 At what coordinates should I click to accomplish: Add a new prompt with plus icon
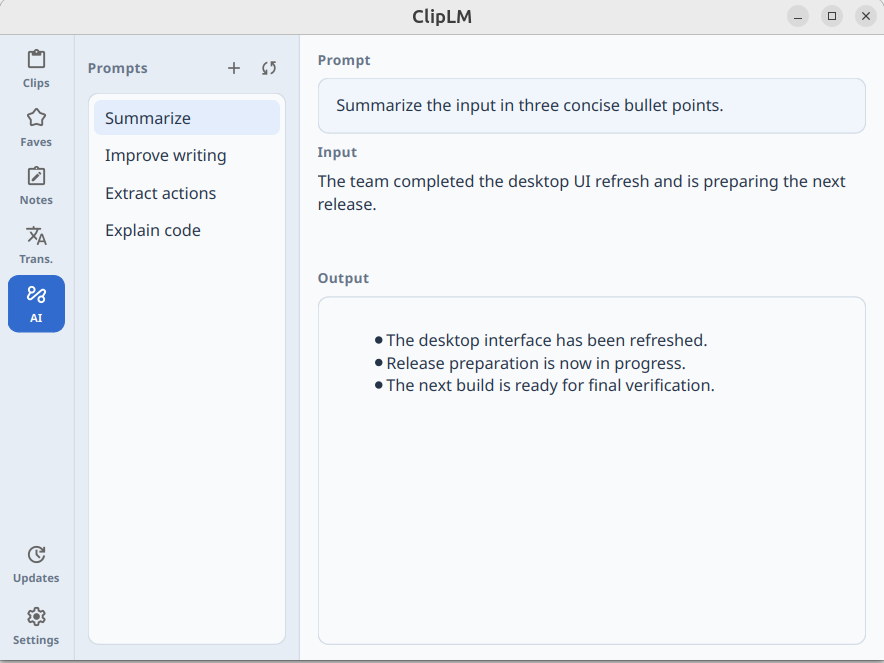tap(234, 68)
